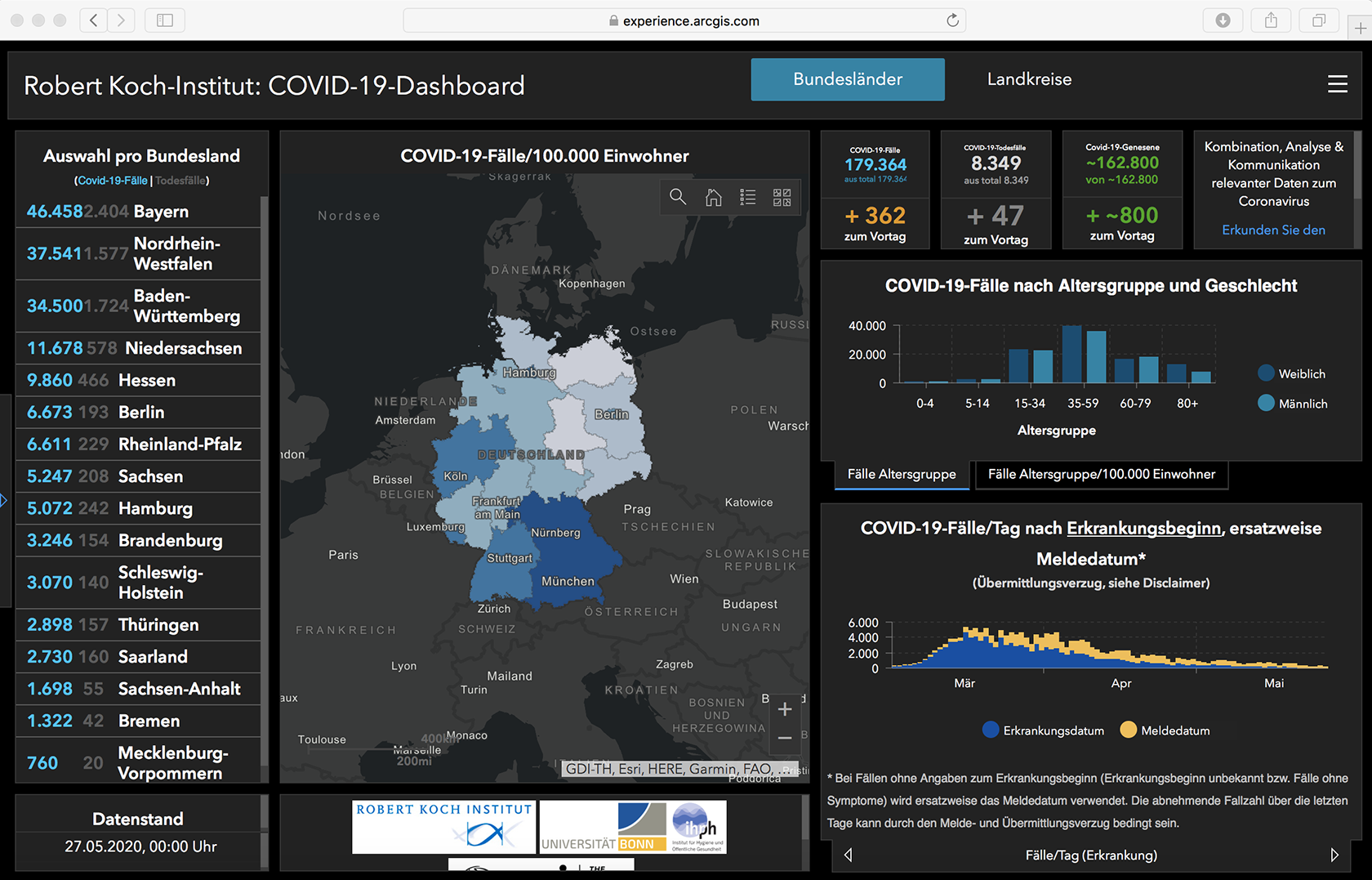Toggle Erkrankungsdatum series in the chart legend
Screen dimensions: 1372x880
tap(1043, 730)
